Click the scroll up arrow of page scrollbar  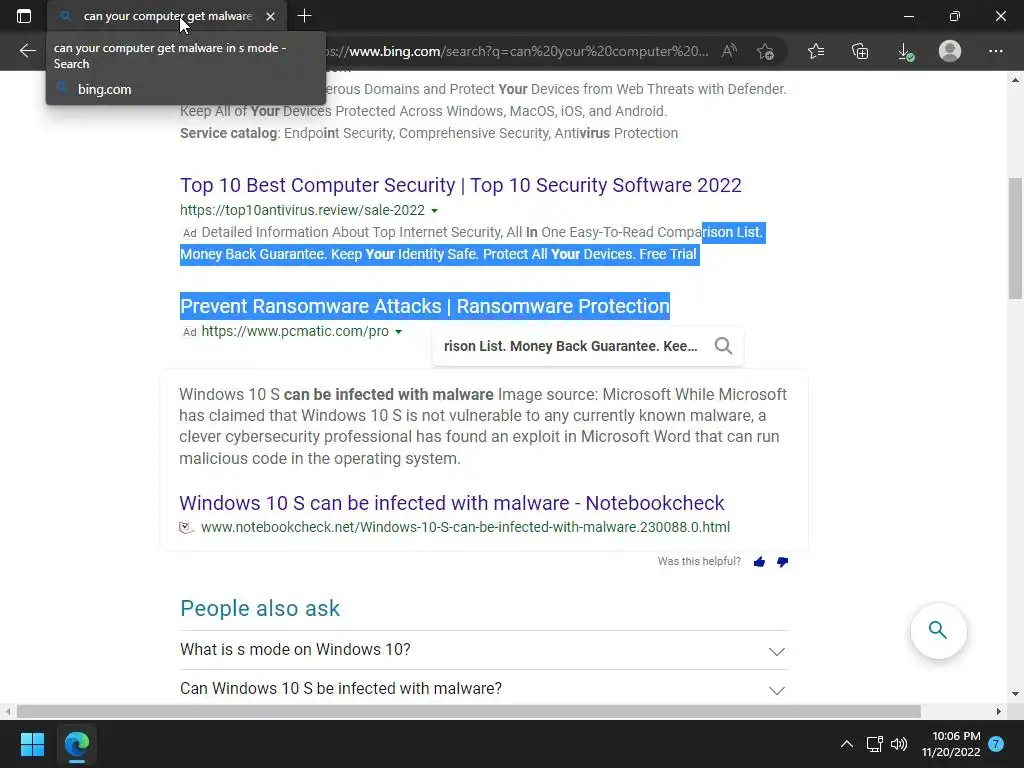click(1016, 80)
